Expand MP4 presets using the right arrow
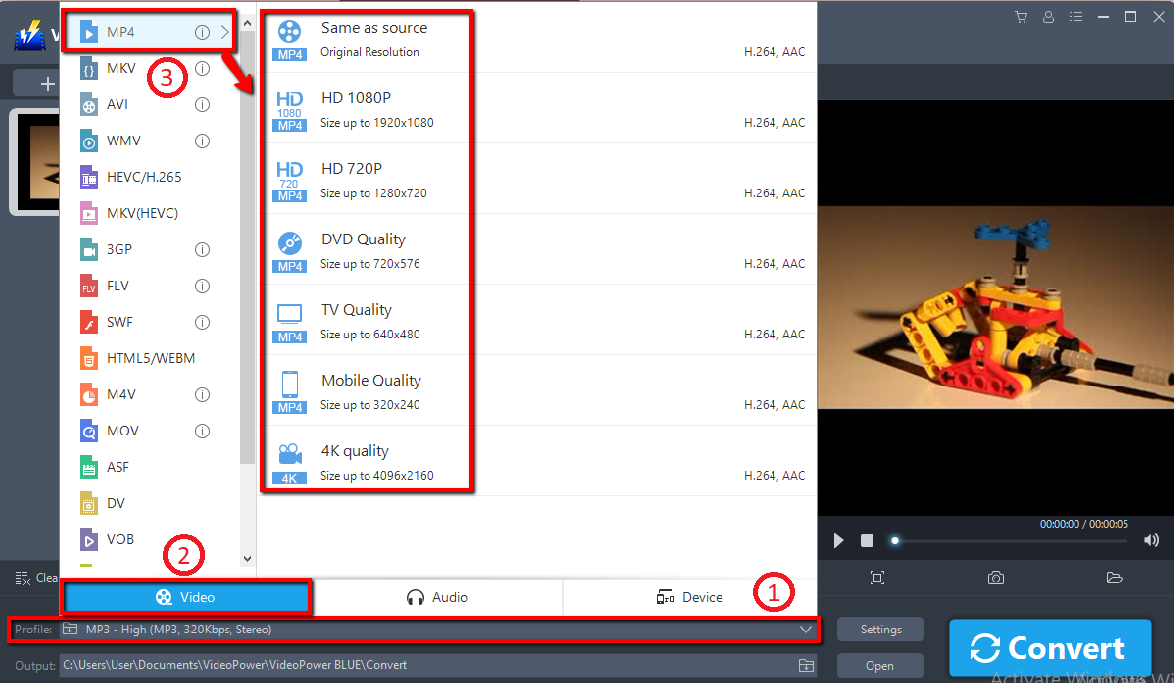The image size is (1174, 683). point(224,32)
